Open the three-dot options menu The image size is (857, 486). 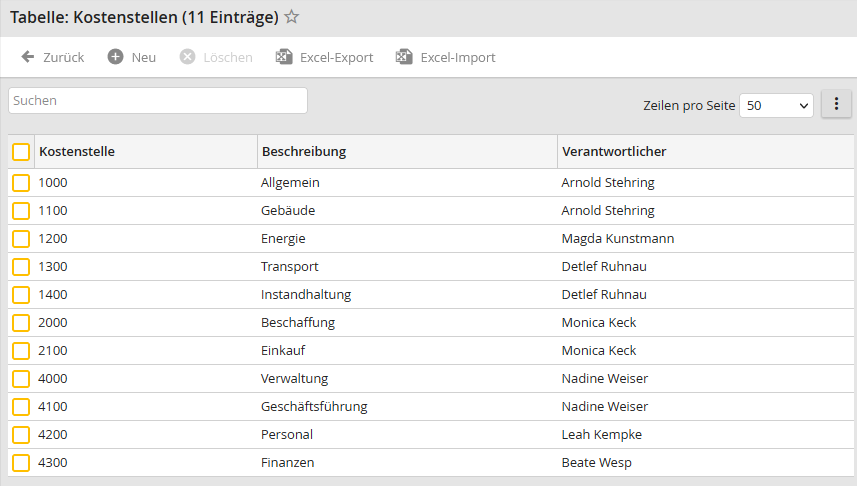(x=836, y=104)
